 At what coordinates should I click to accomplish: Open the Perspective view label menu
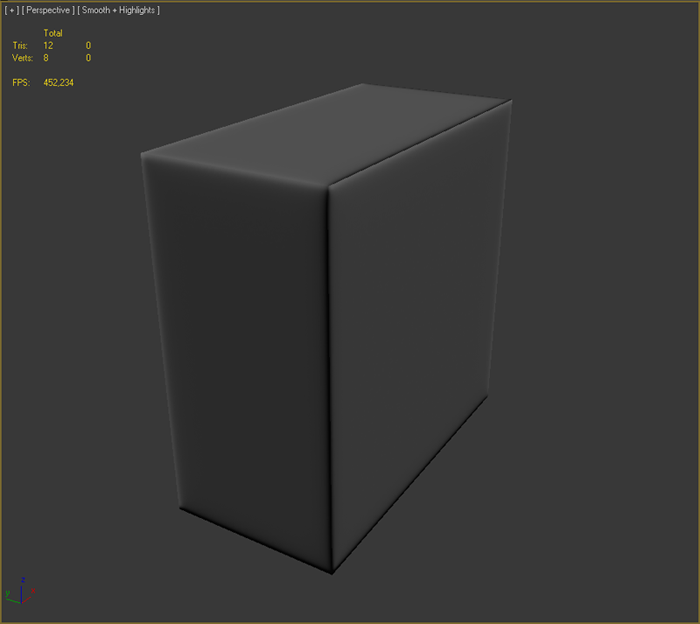click(x=48, y=10)
